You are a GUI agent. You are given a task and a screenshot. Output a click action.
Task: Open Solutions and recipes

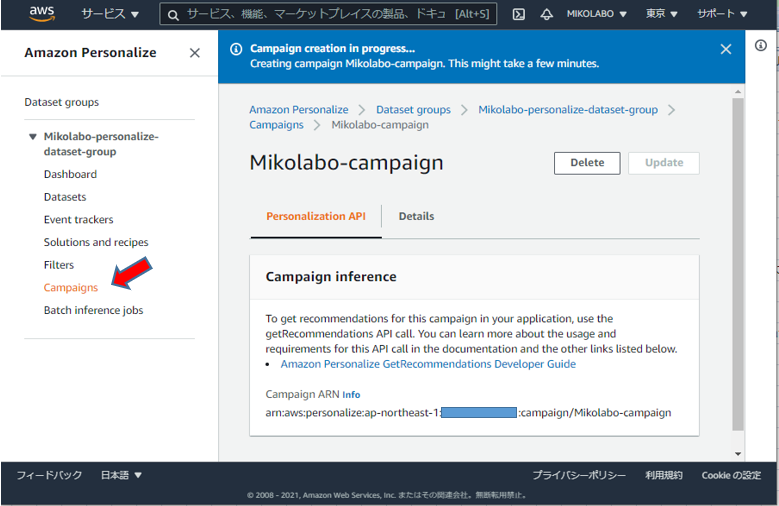96,242
